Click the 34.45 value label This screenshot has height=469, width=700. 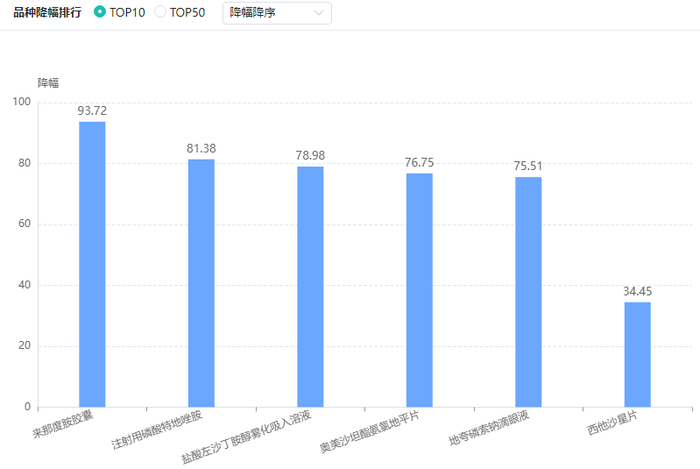pos(638,291)
